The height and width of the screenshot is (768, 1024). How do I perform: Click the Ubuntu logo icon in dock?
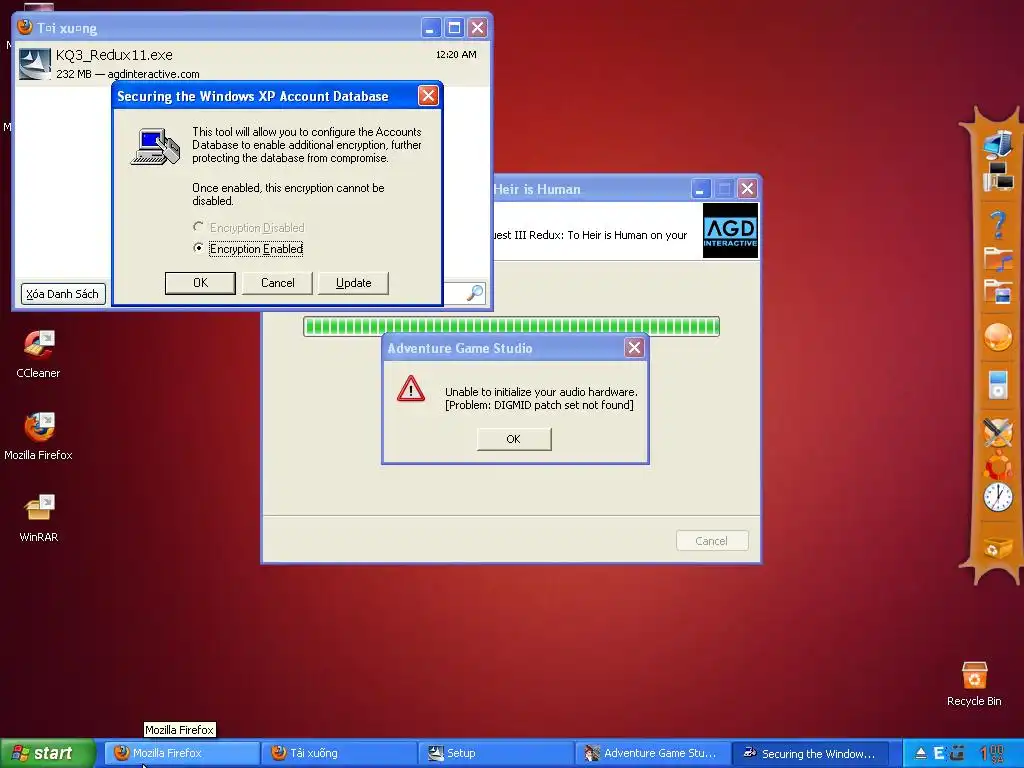coord(998,466)
